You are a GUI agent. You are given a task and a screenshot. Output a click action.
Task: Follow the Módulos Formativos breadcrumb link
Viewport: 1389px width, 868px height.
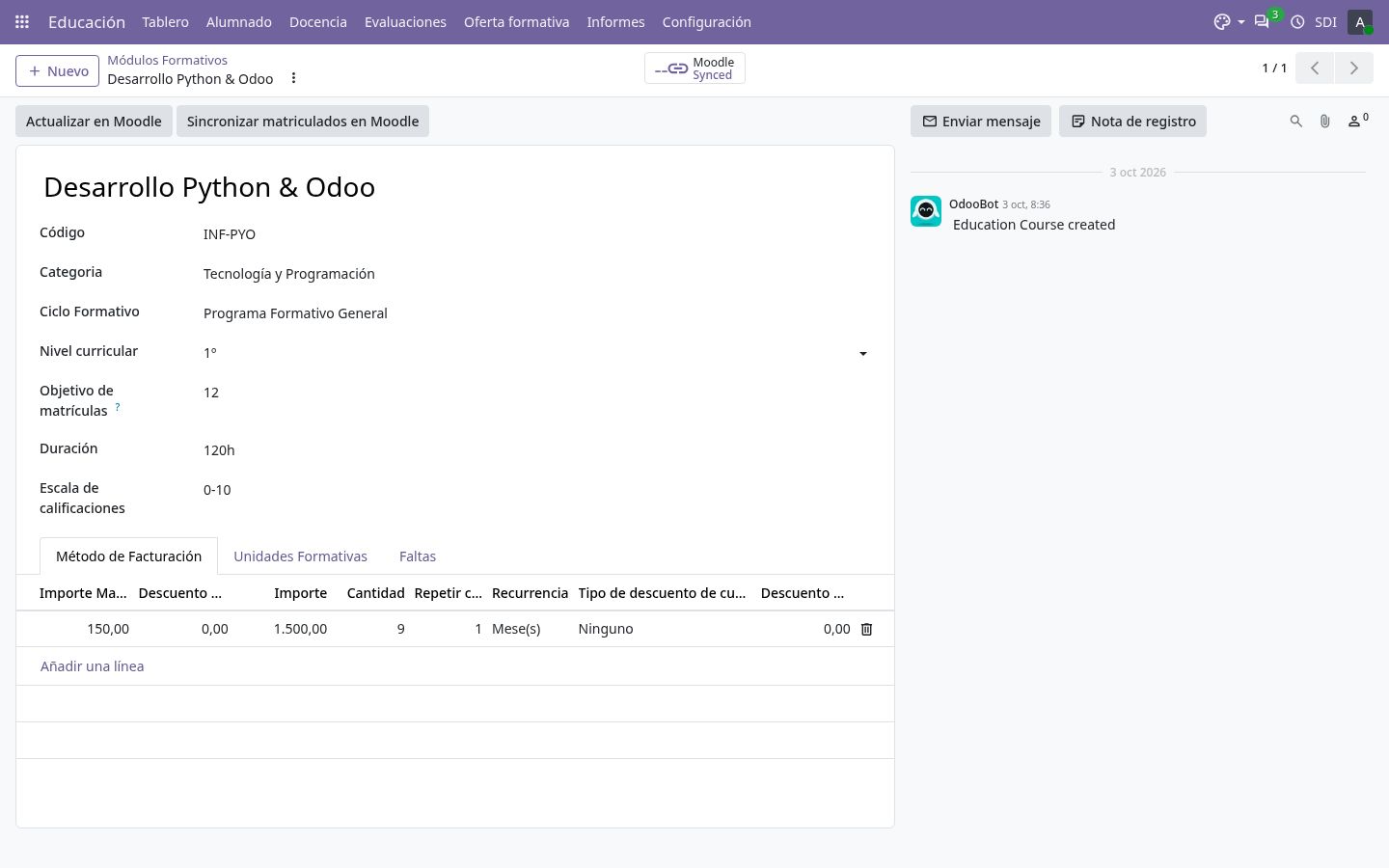tap(167, 60)
